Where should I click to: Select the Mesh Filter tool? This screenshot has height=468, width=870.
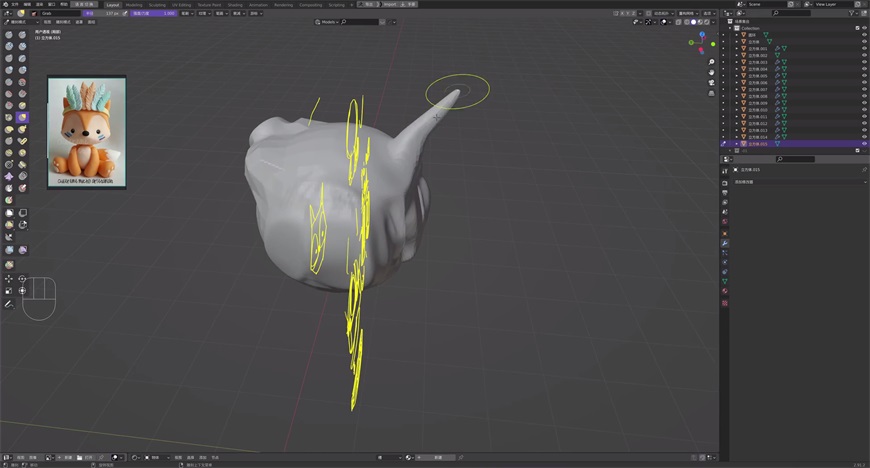tap(9, 250)
